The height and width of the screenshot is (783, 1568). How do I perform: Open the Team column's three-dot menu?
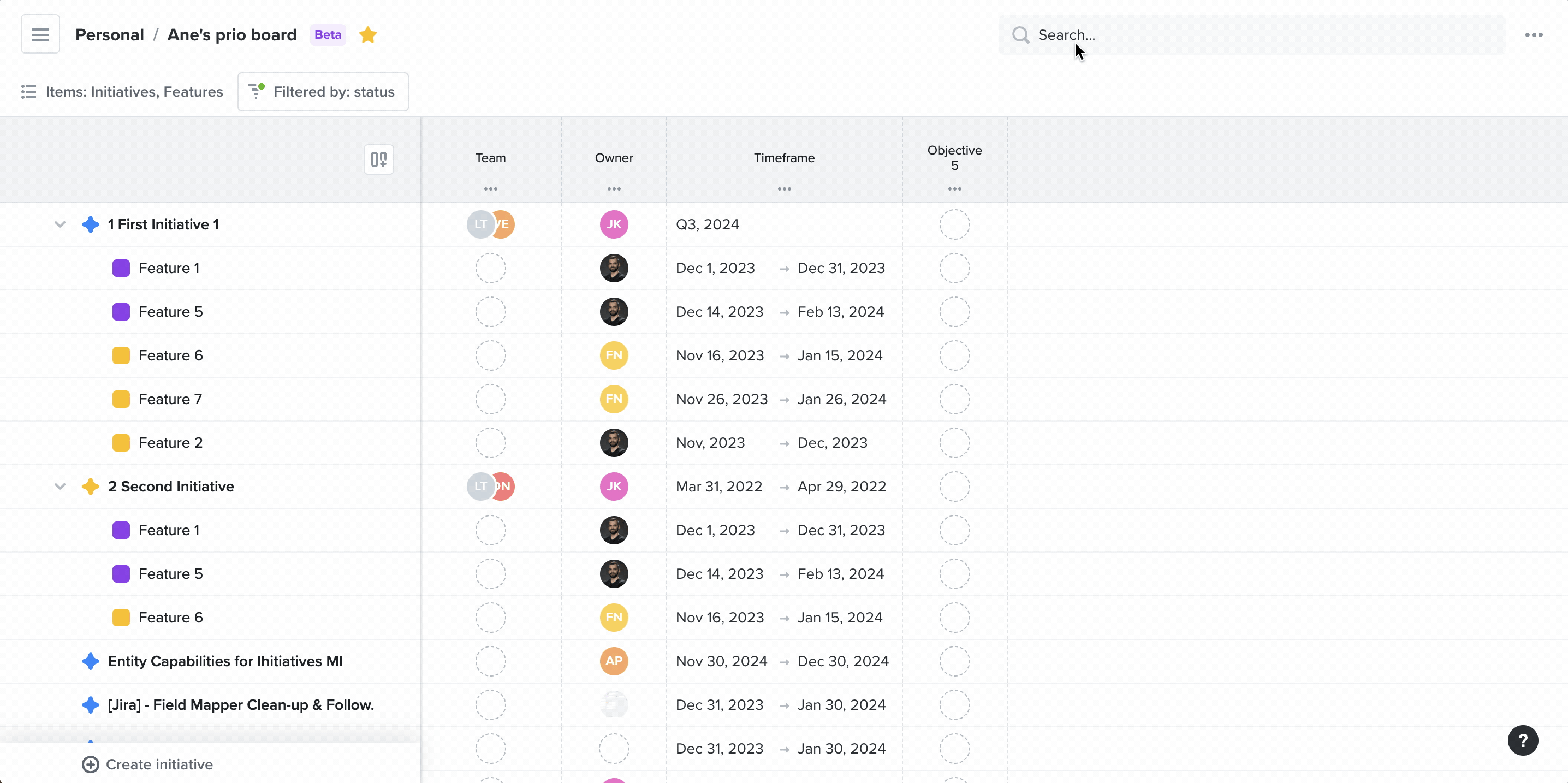(491, 189)
